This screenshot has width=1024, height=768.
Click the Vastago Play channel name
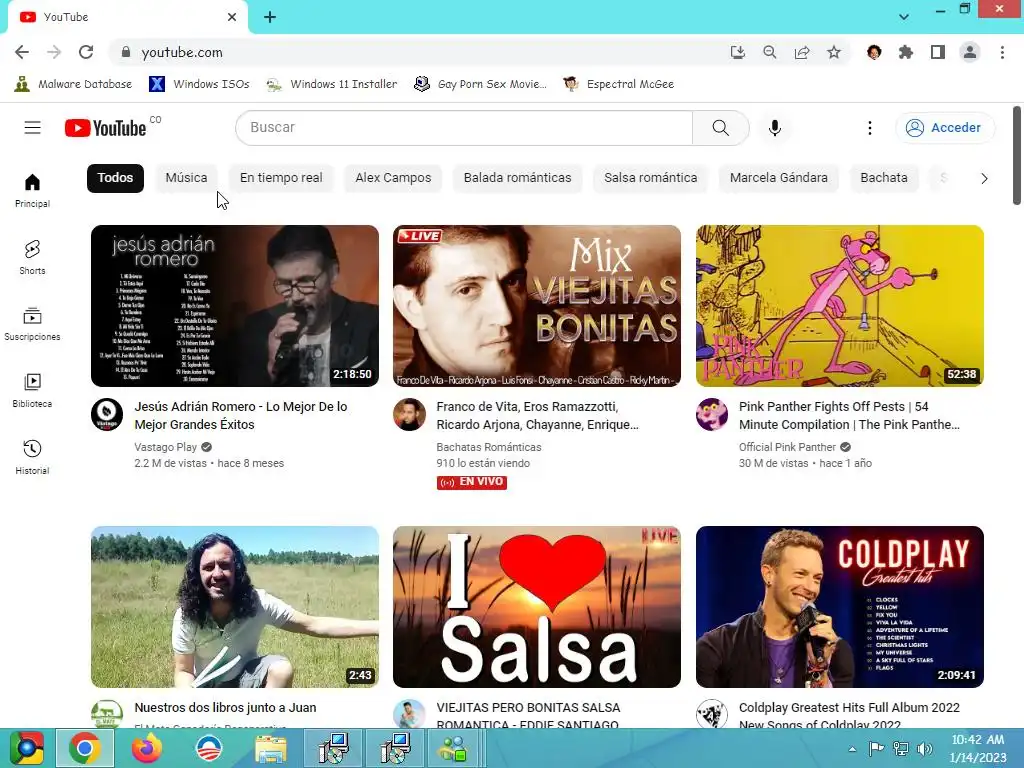tap(165, 447)
